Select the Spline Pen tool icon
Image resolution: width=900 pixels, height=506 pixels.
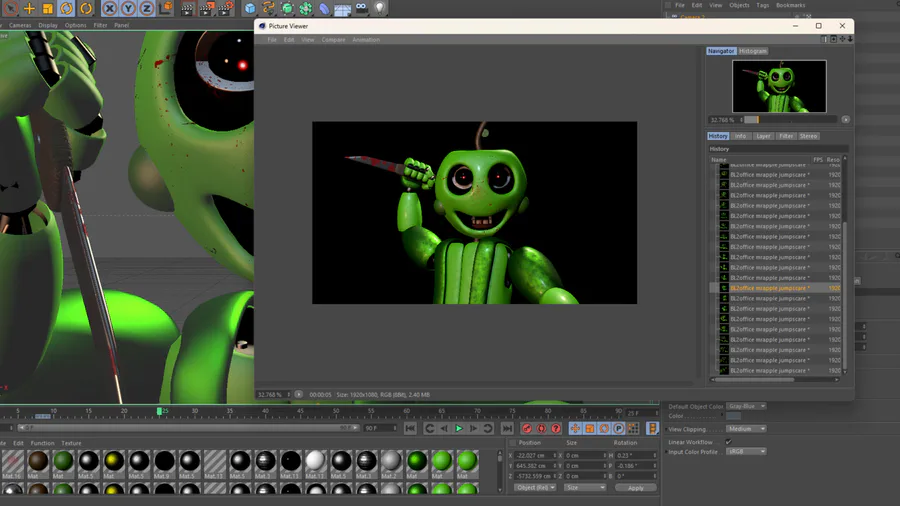pyautogui.click(x=268, y=8)
